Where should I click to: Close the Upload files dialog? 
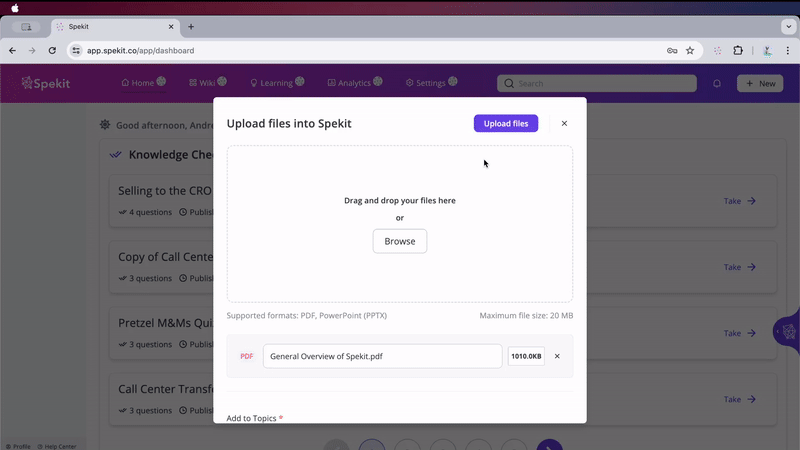[564, 123]
